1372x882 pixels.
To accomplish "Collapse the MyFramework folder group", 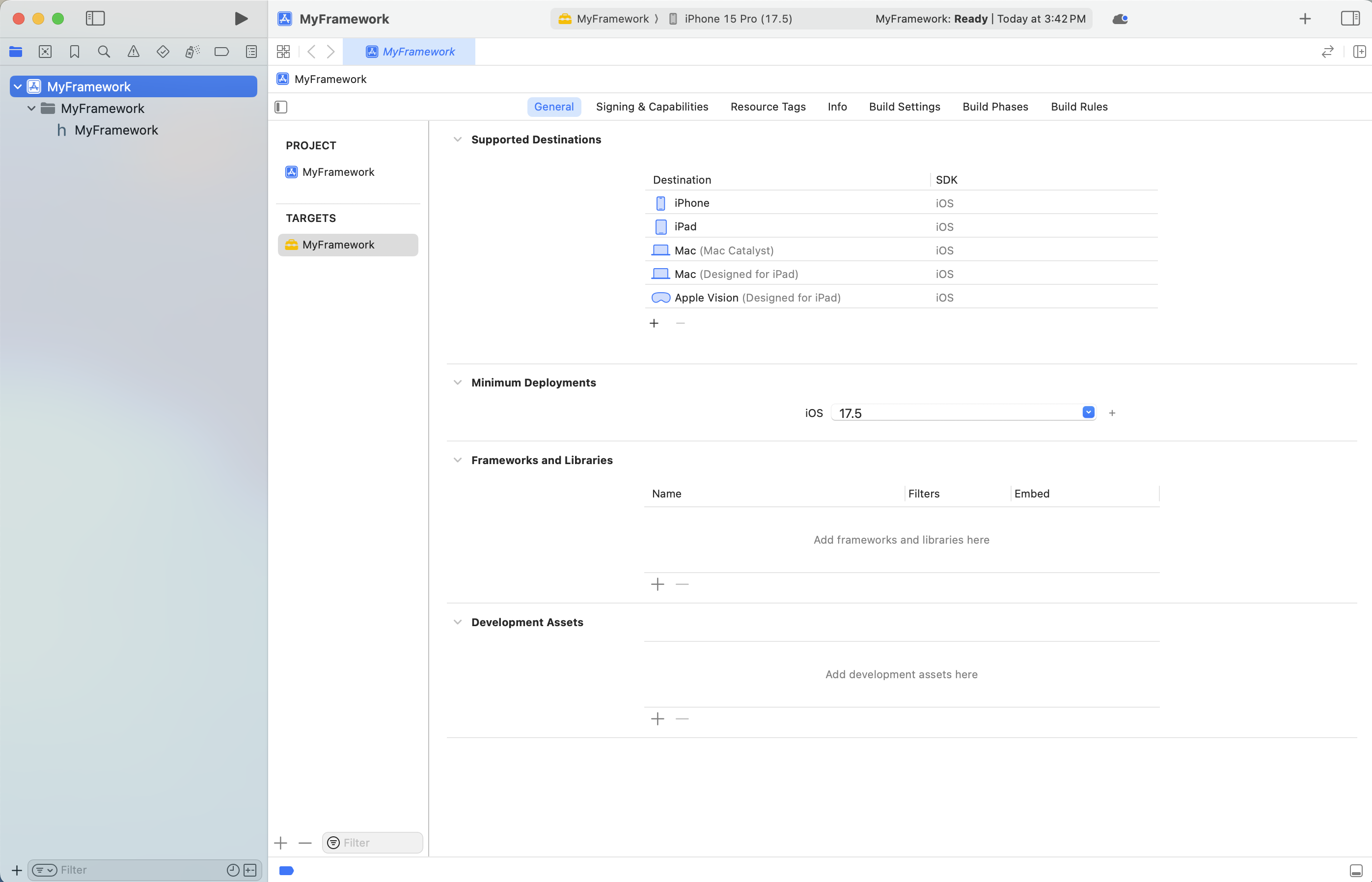I will (31, 108).
